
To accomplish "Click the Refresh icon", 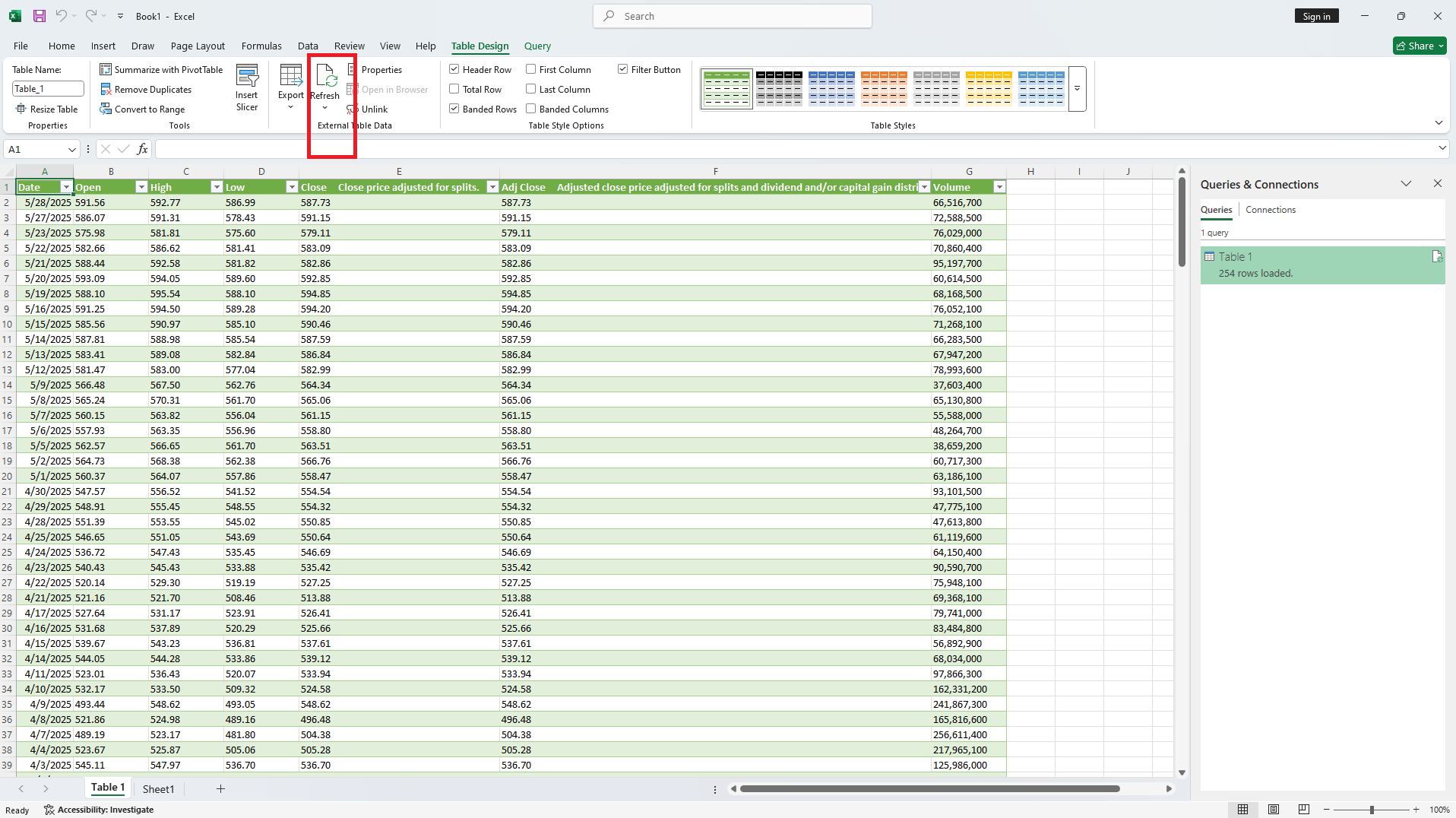I will tap(326, 76).
